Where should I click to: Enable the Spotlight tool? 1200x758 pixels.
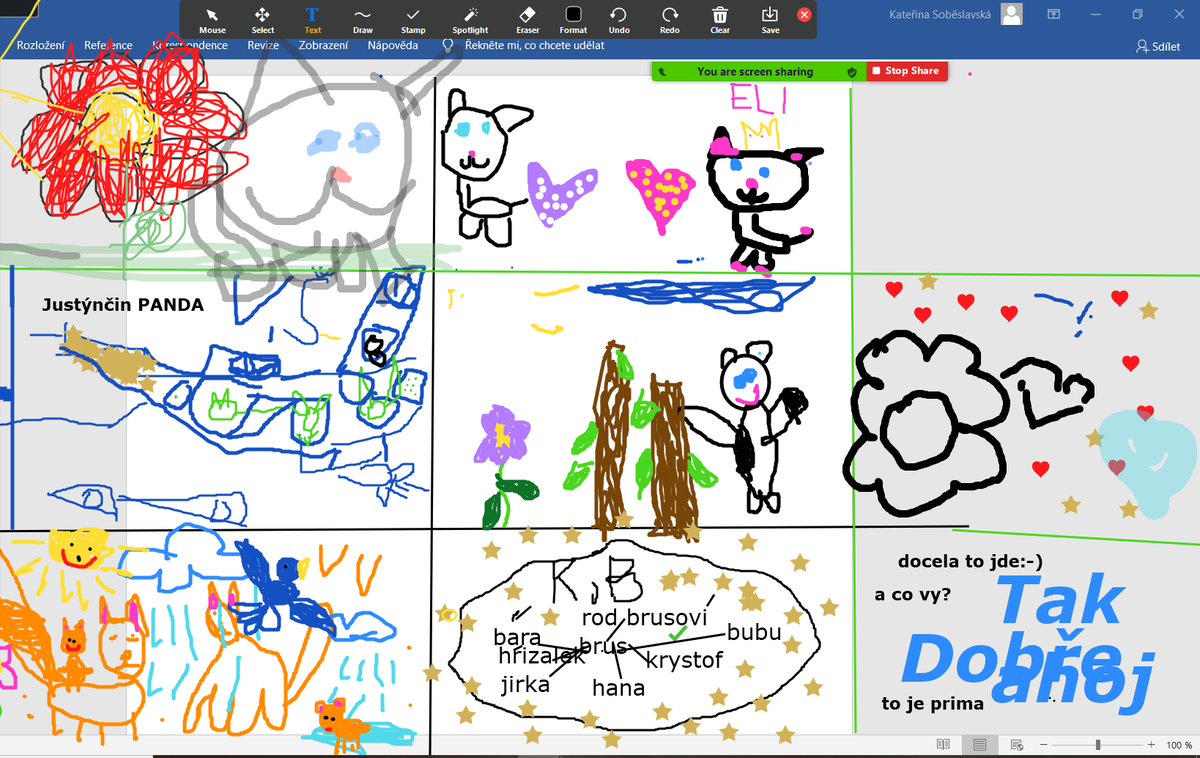[470, 20]
